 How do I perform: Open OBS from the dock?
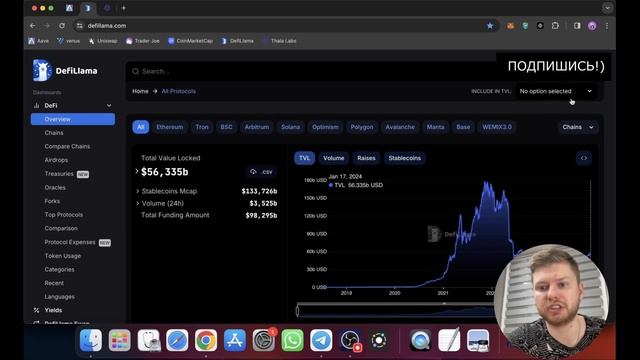(x=350, y=340)
